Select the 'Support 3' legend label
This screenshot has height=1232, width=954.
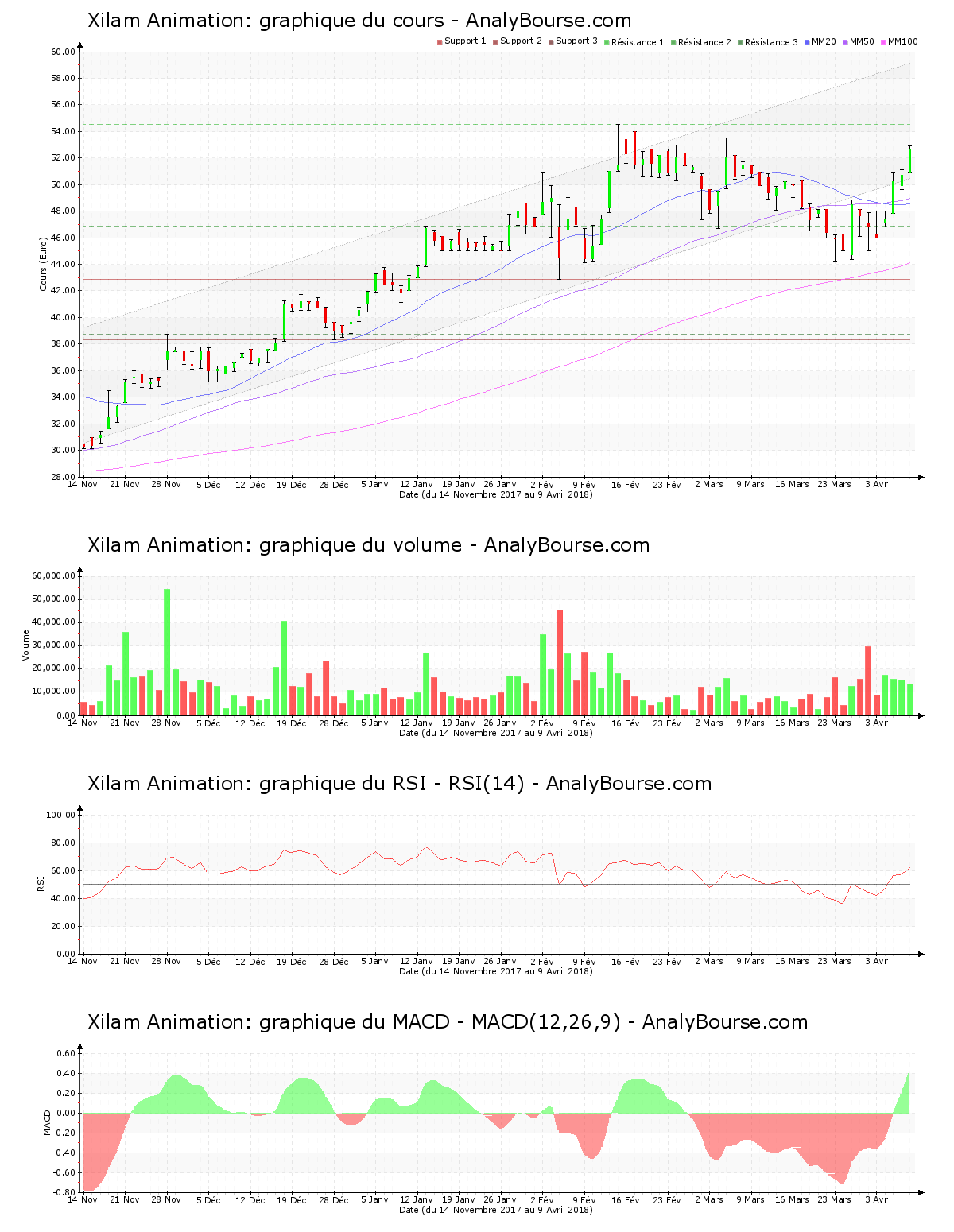[x=576, y=41]
